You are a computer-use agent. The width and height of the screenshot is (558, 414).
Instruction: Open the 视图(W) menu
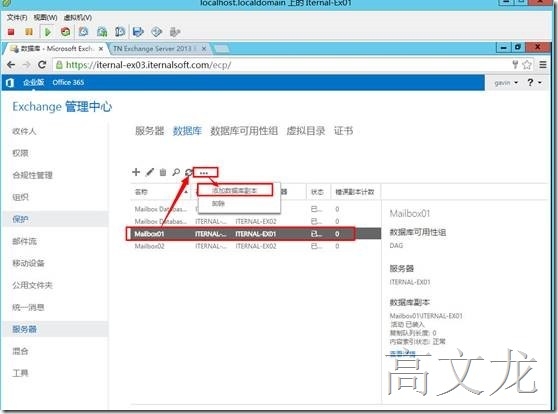coord(46,17)
